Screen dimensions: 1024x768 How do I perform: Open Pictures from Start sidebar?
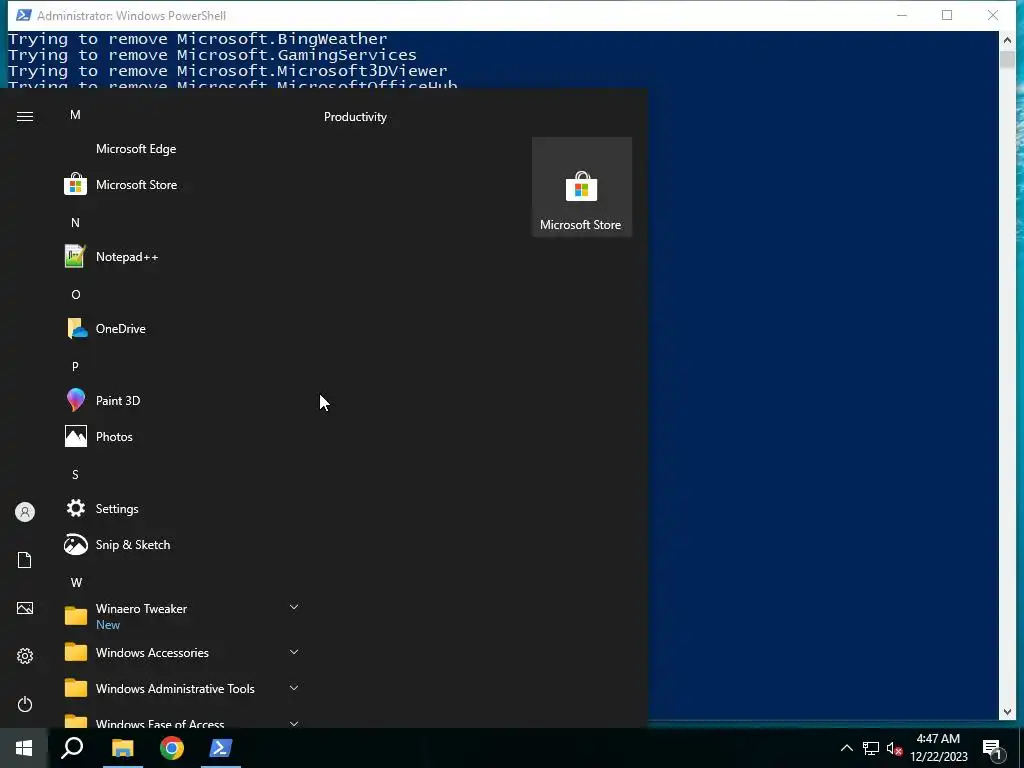[x=25, y=608]
